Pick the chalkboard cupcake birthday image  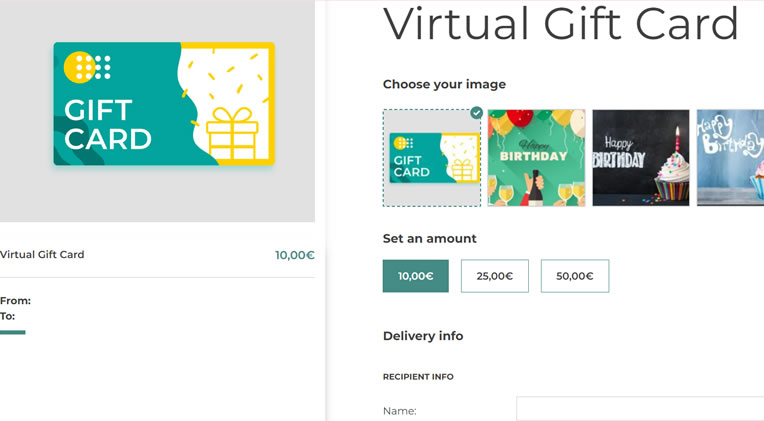640,158
